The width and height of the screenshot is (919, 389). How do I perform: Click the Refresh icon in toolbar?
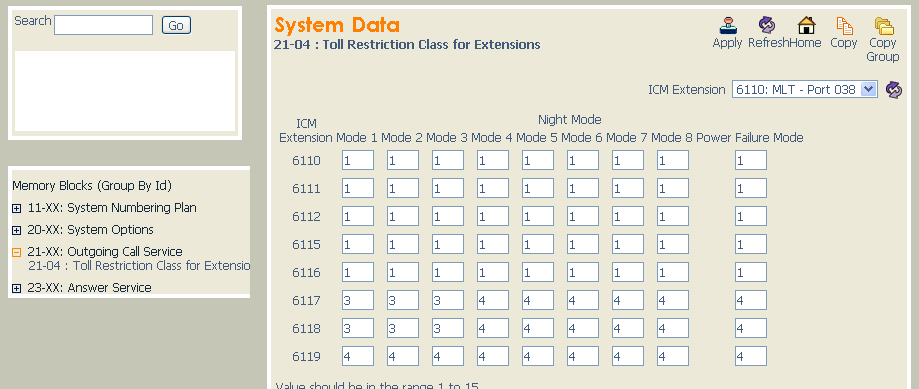pyautogui.click(x=767, y=25)
